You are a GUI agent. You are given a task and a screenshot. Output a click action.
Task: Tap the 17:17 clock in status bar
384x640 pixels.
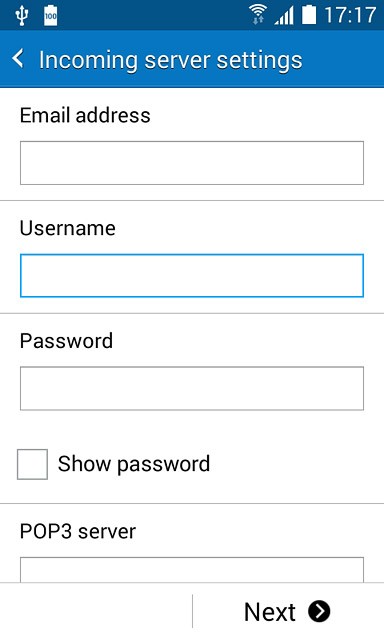point(350,16)
